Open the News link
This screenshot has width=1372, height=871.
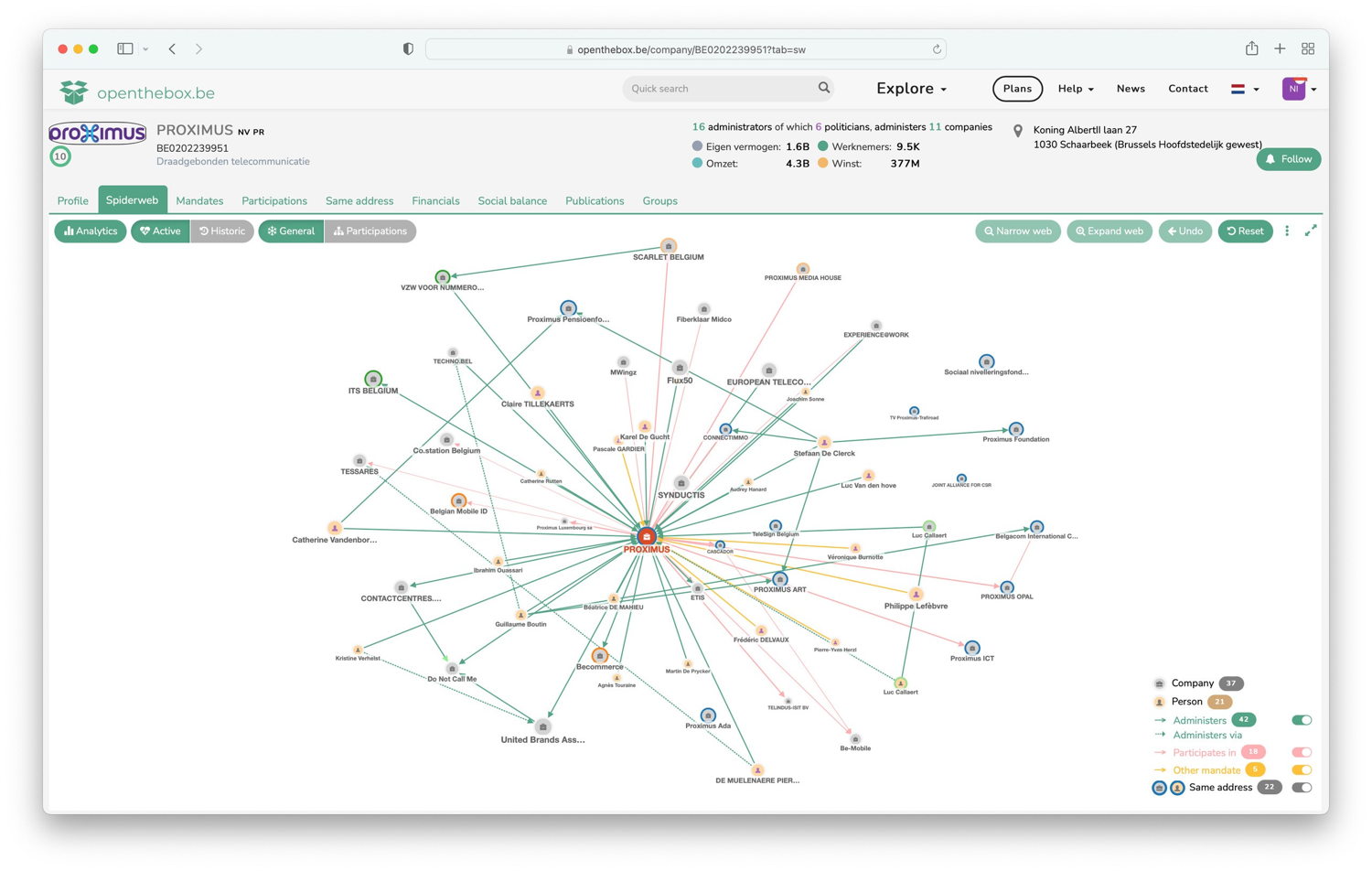pyautogui.click(x=1131, y=89)
